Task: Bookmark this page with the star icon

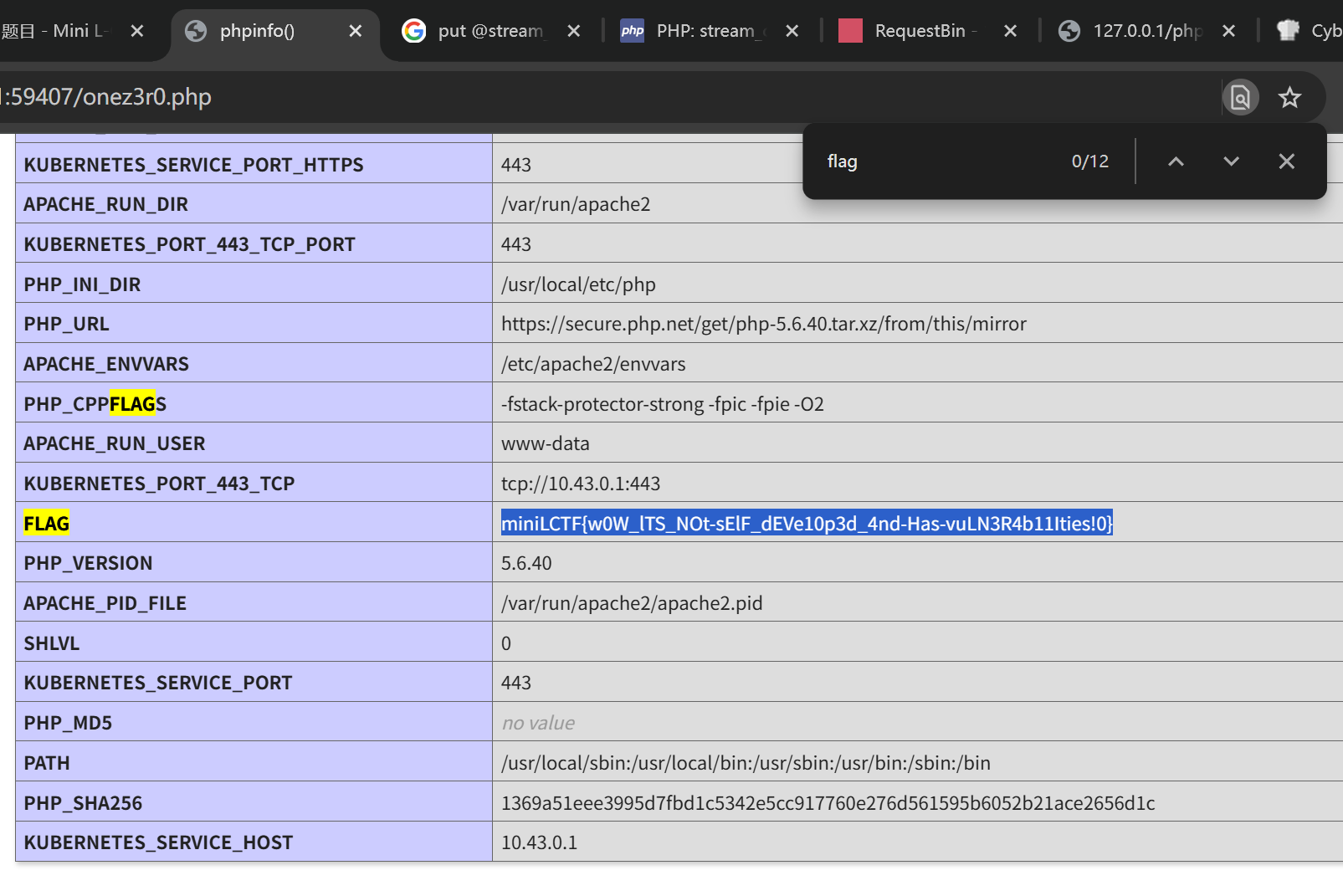Action: pos(1289,98)
